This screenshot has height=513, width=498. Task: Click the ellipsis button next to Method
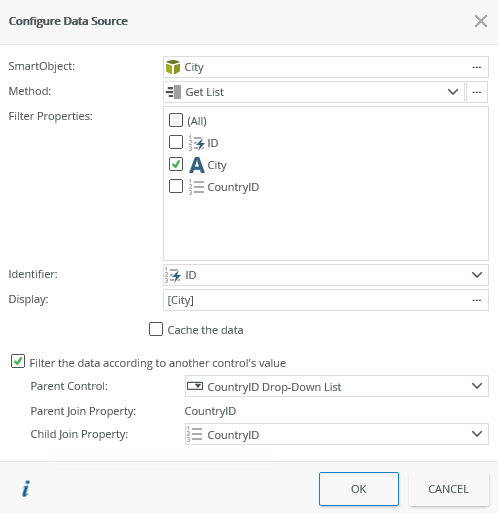tap(477, 92)
